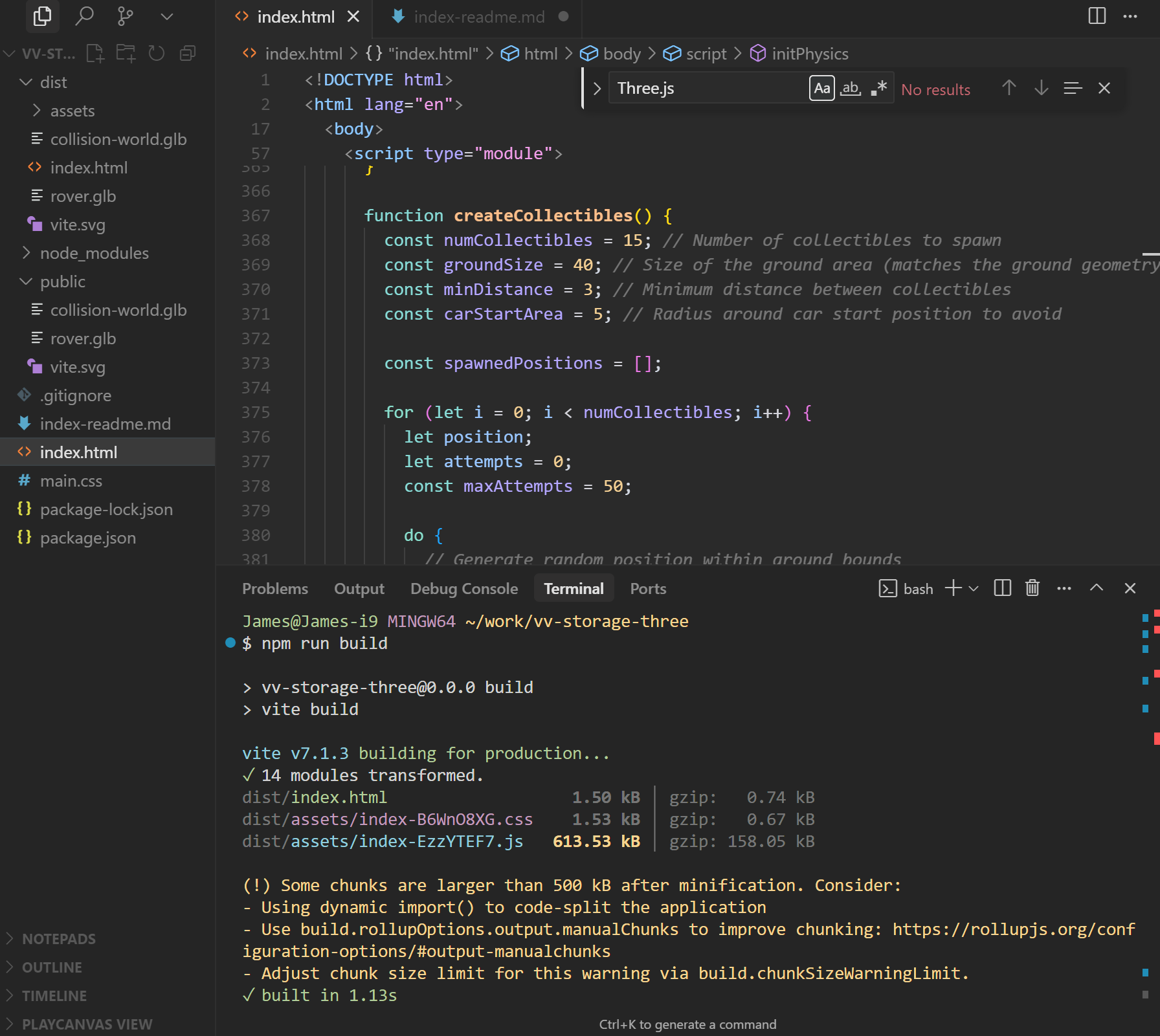Open package.json in the file explorer
The width and height of the screenshot is (1160, 1036).
pos(87,538)
